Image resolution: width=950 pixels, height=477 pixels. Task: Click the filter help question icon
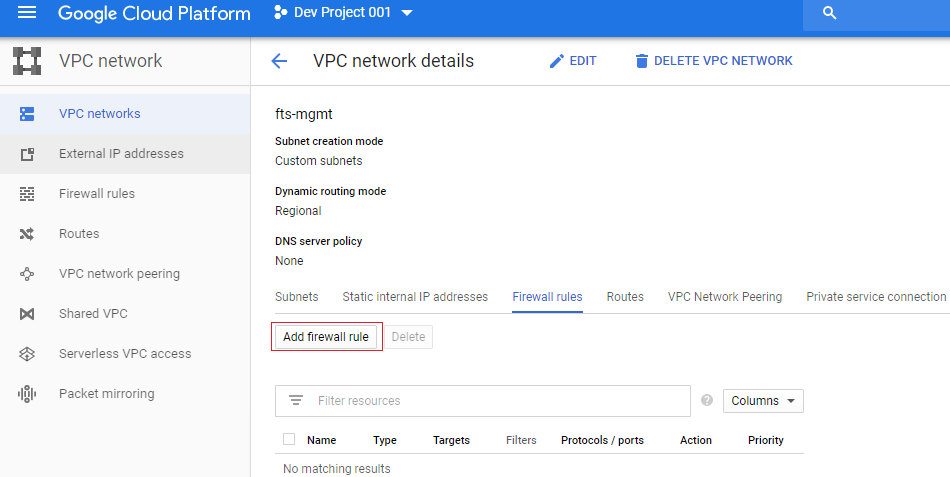pyautogui.click(x=707, y=401)
